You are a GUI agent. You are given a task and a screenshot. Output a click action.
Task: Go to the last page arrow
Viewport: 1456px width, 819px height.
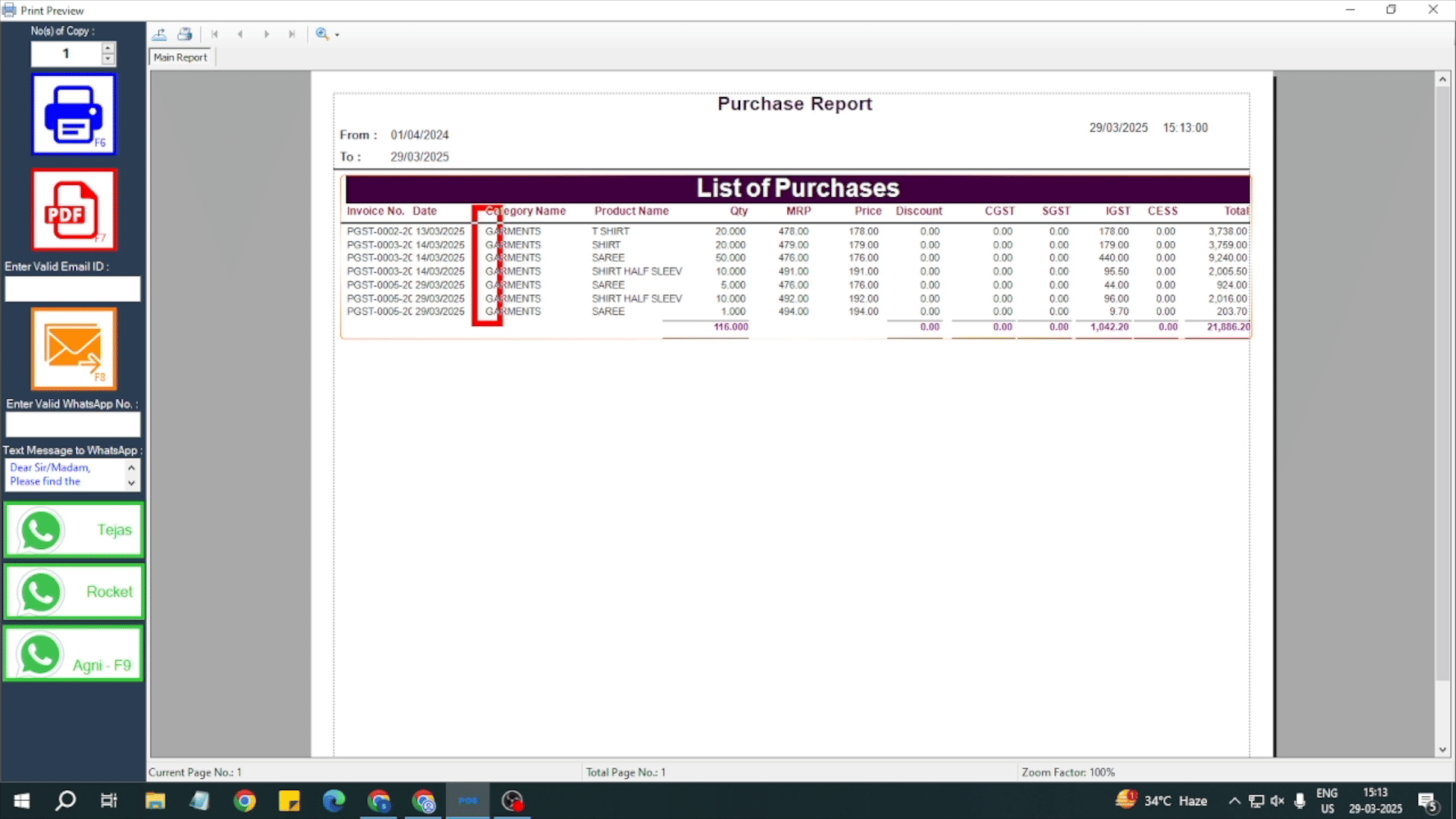[292, 34]
